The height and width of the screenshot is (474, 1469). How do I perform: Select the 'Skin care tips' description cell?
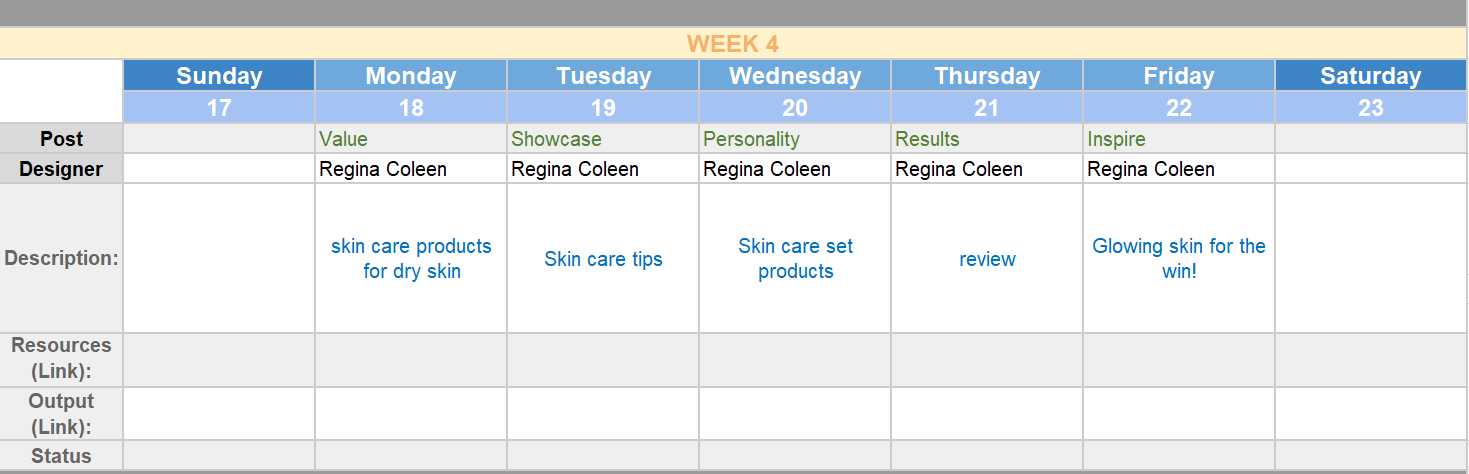click(x=603, y=259)
